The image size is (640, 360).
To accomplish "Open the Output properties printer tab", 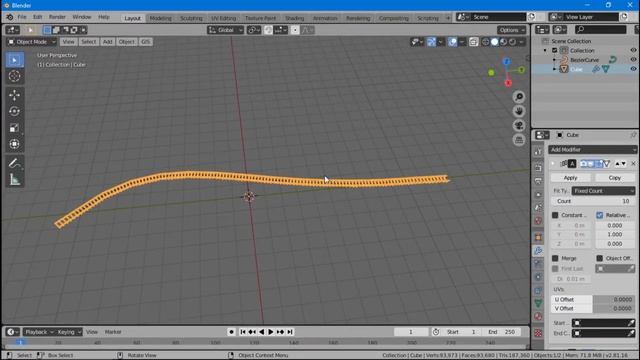I will click(x=538, y=181).
